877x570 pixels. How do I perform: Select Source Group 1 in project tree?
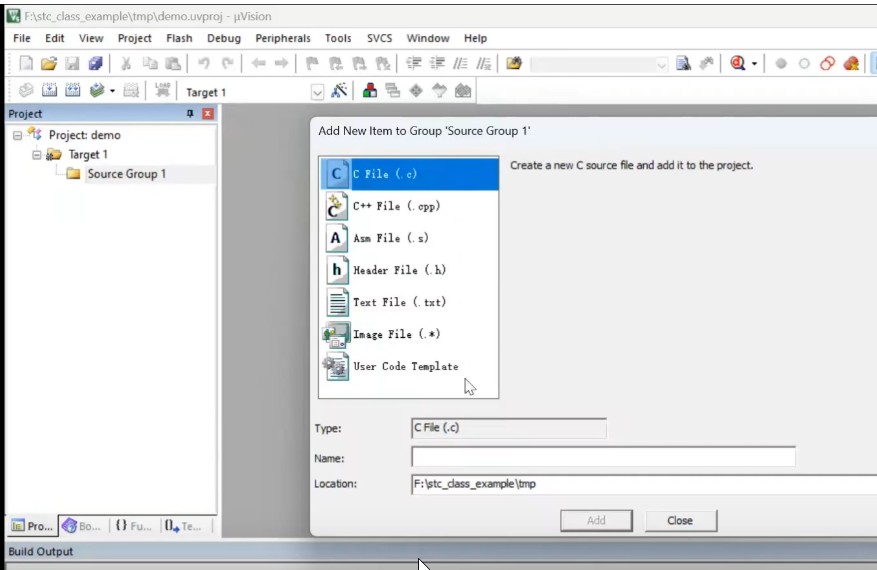point(126,174)
